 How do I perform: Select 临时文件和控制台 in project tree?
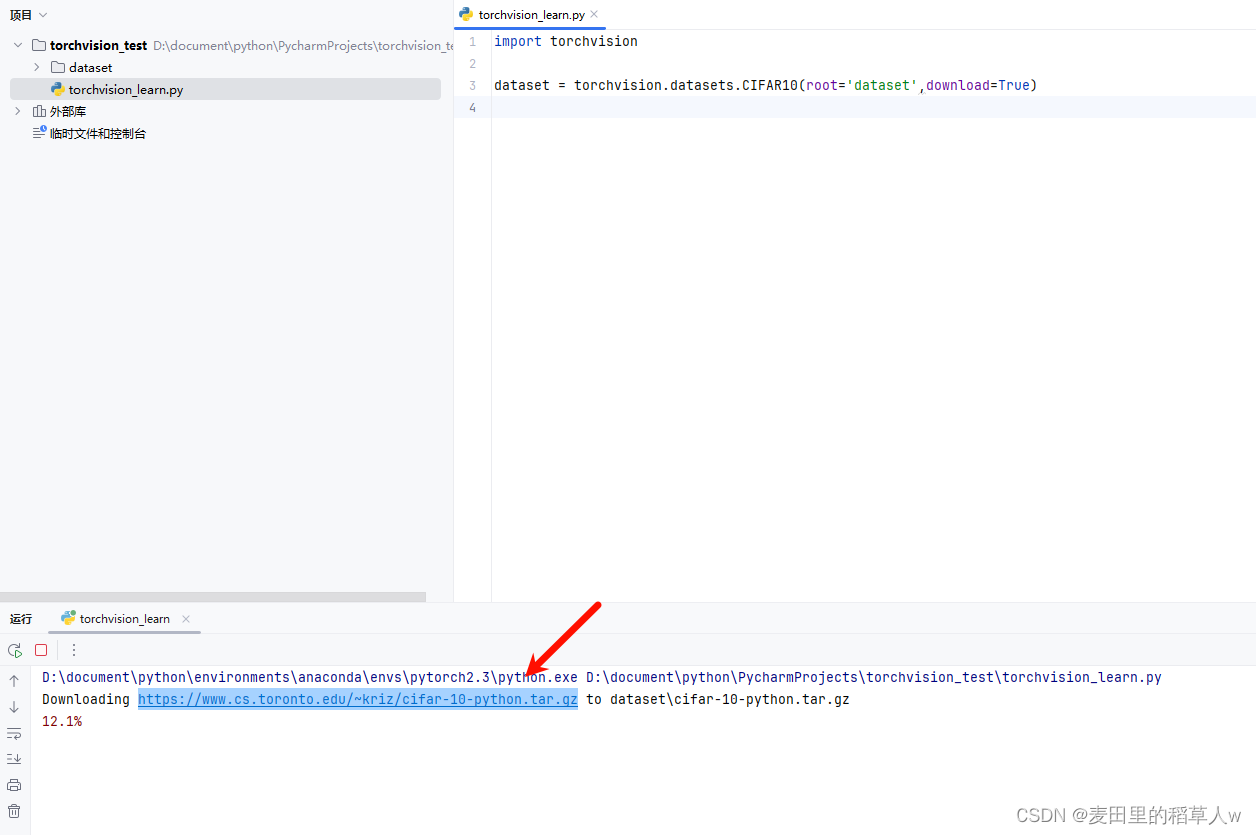click(x=98, y=133)
